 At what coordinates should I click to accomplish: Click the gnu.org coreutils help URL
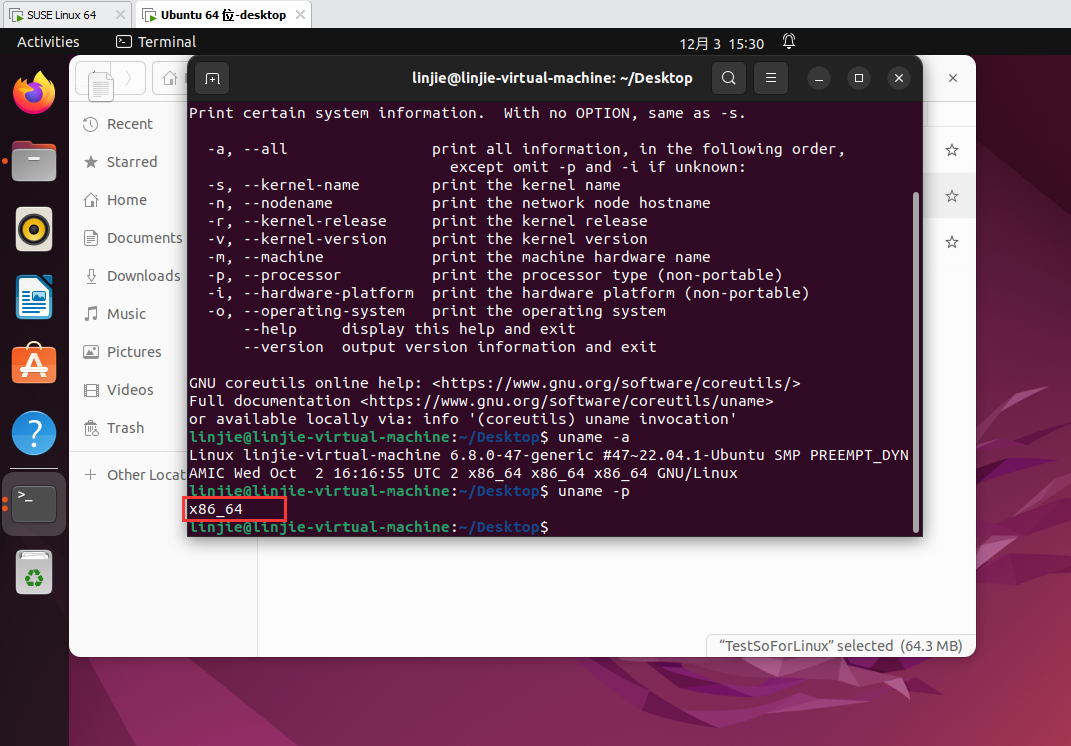click(x=615, y=383)
